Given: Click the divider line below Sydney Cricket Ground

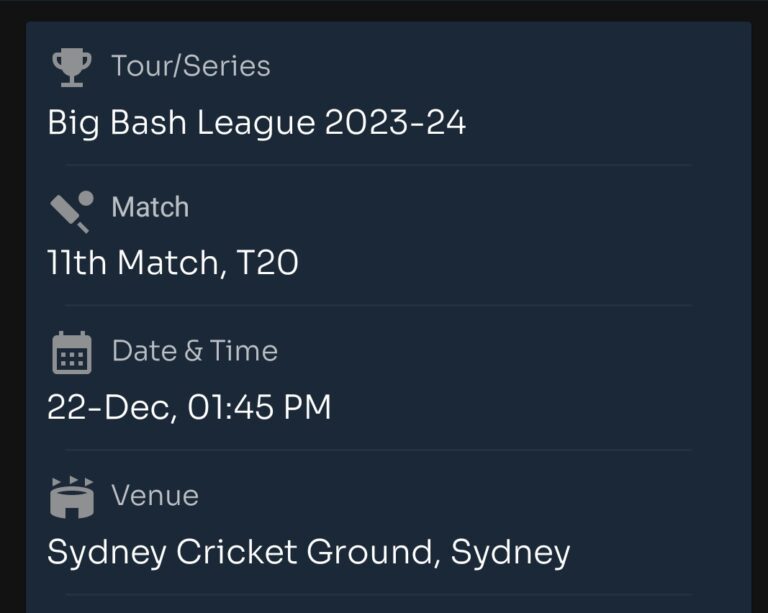Looking at the screenshot, I should pyautogui.click(x=378, y=594).
